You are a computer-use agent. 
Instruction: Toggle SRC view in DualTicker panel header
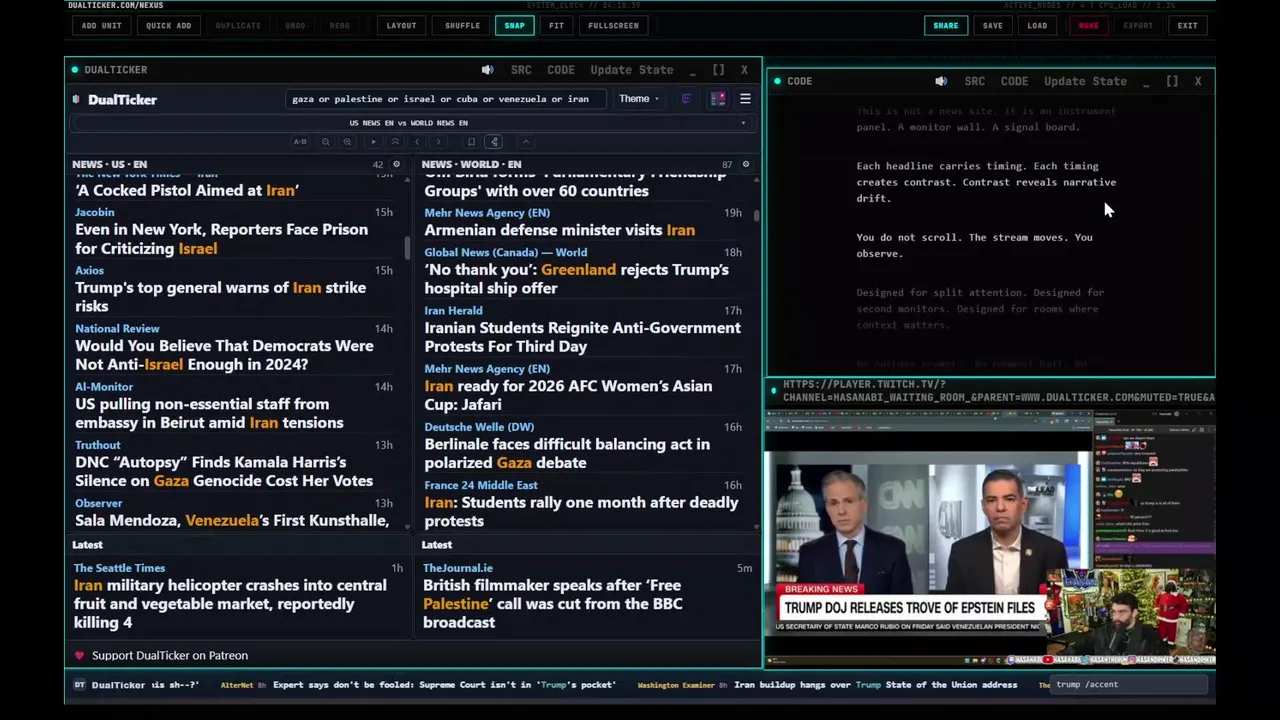coord(521,70)
